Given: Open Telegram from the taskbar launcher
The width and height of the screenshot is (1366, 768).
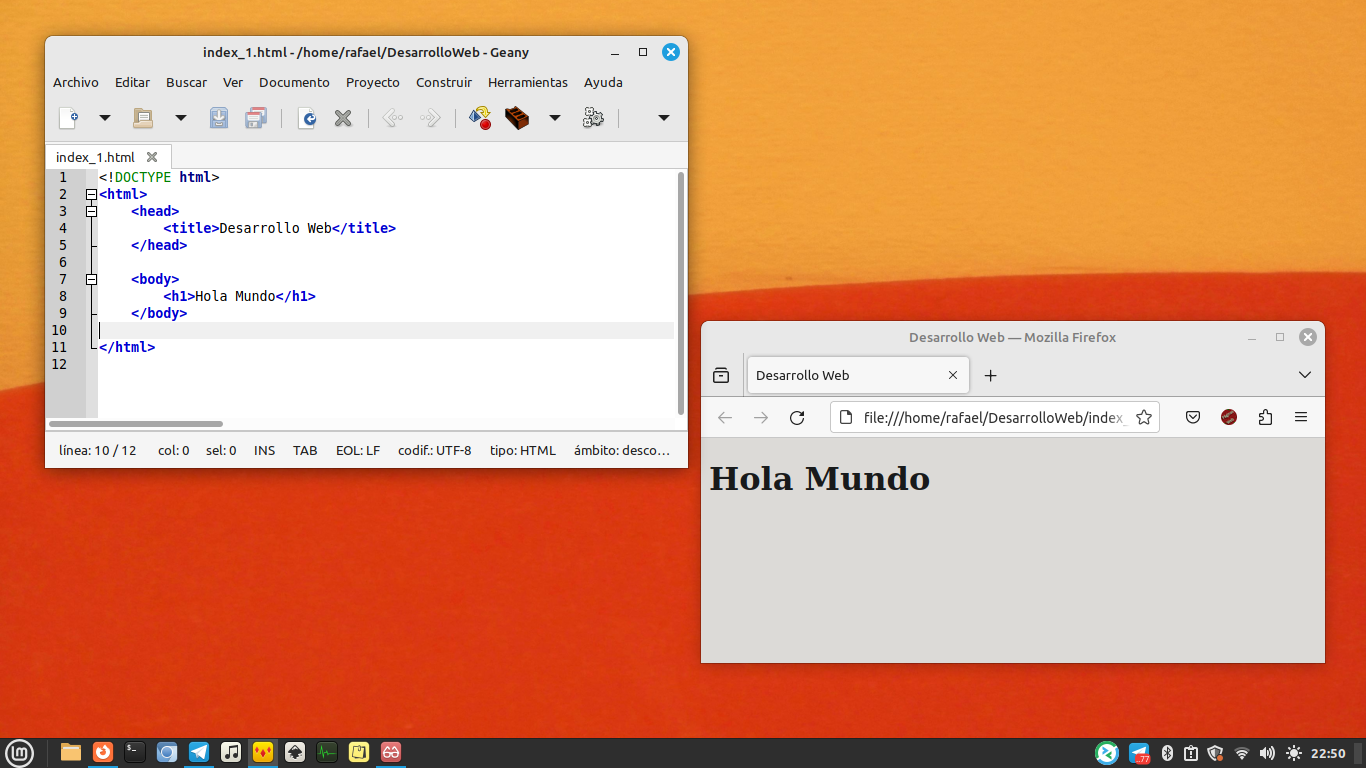Looking at the screenshot, I should click(199, 753).
